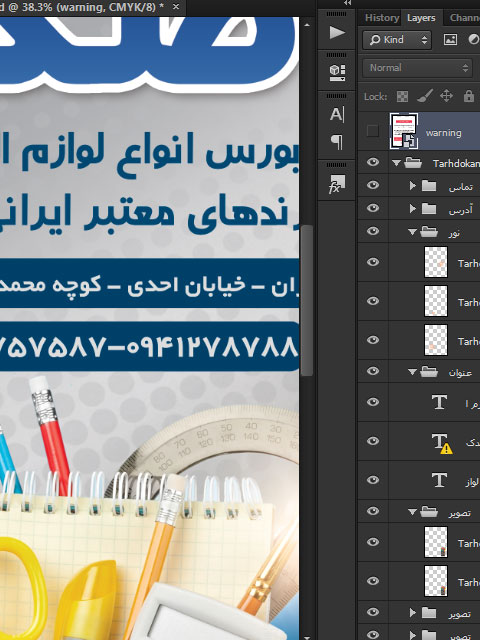Open the Actions panel play icon

point(337,32)
